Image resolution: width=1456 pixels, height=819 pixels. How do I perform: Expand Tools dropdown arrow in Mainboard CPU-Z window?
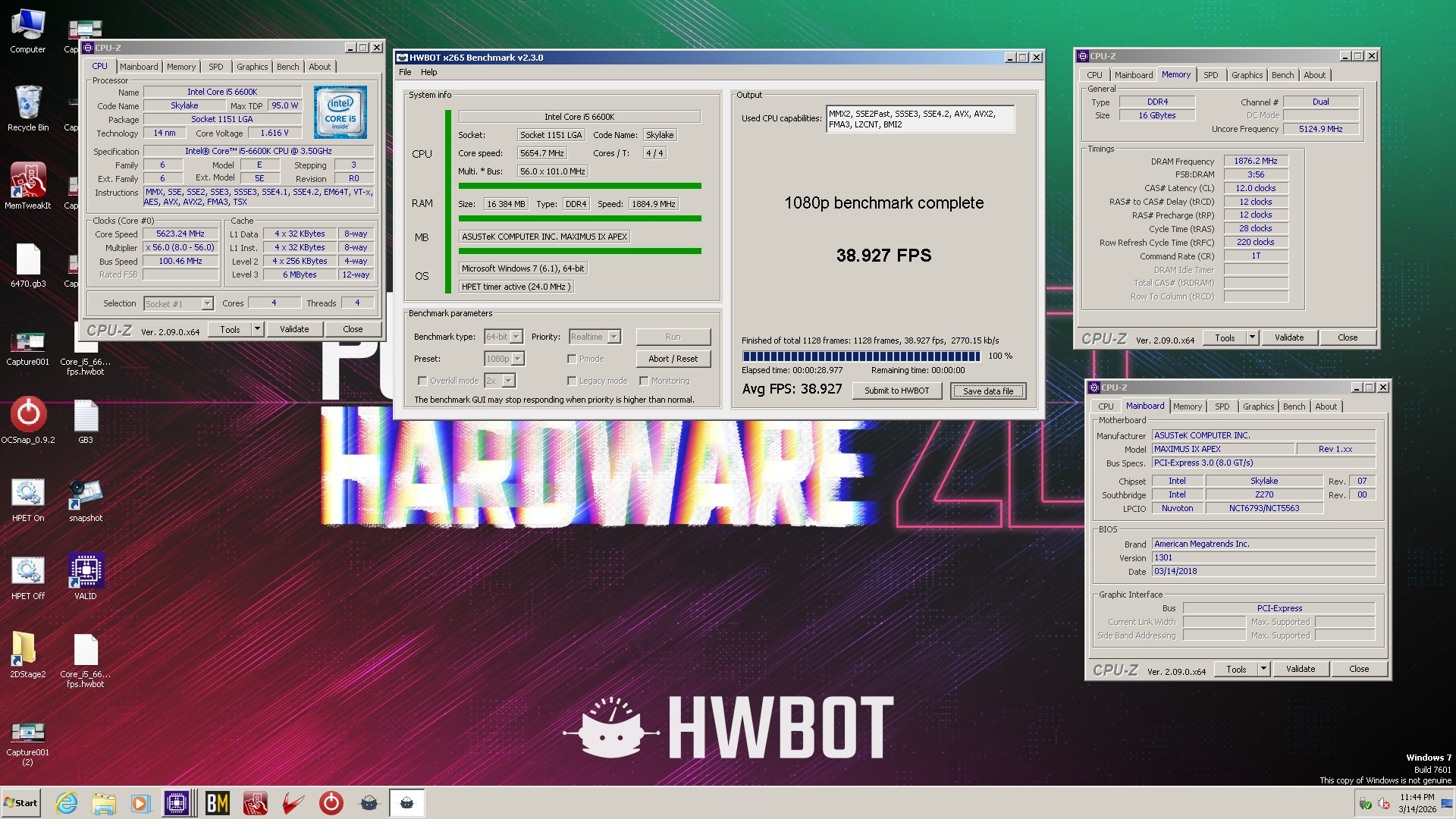point(1263,669)
